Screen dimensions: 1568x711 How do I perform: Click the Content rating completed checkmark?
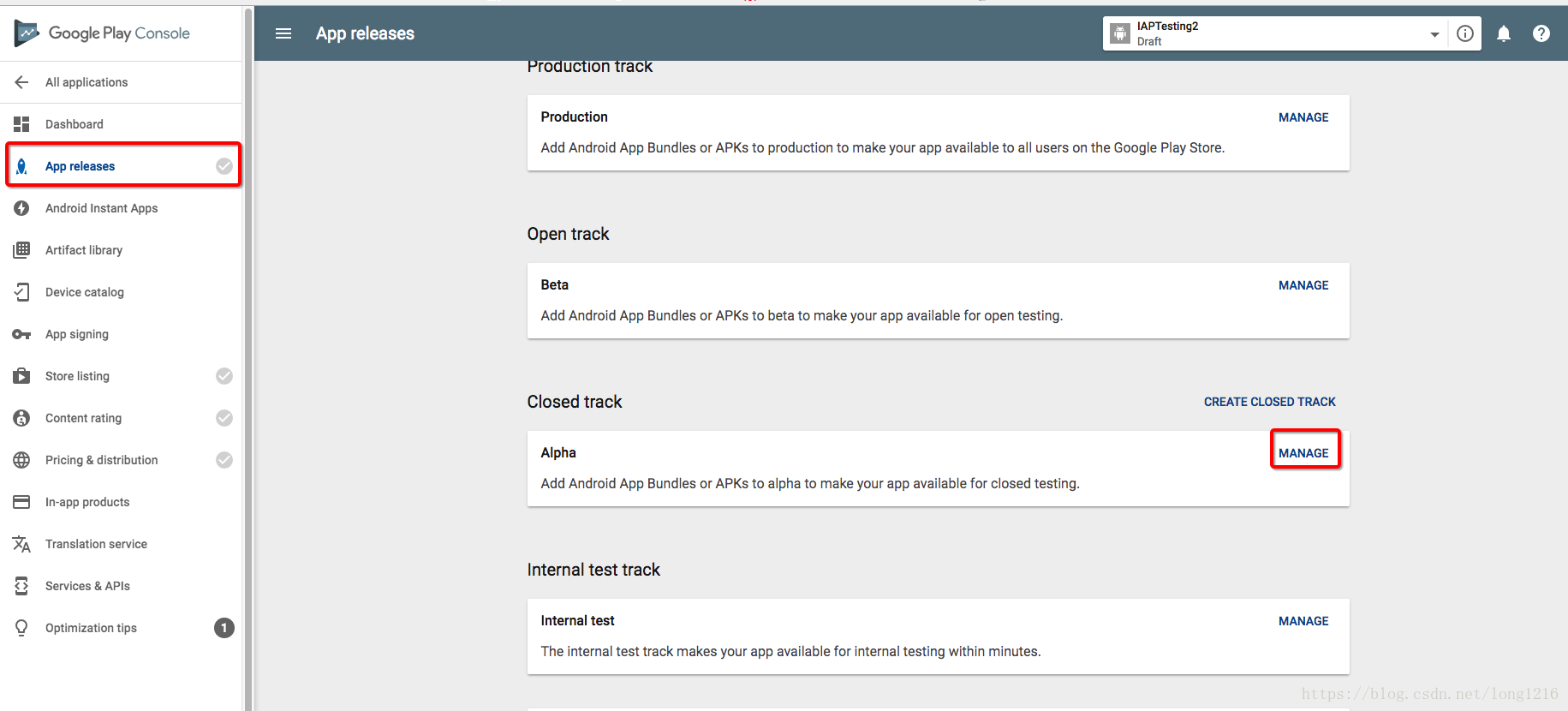(224, 418)
